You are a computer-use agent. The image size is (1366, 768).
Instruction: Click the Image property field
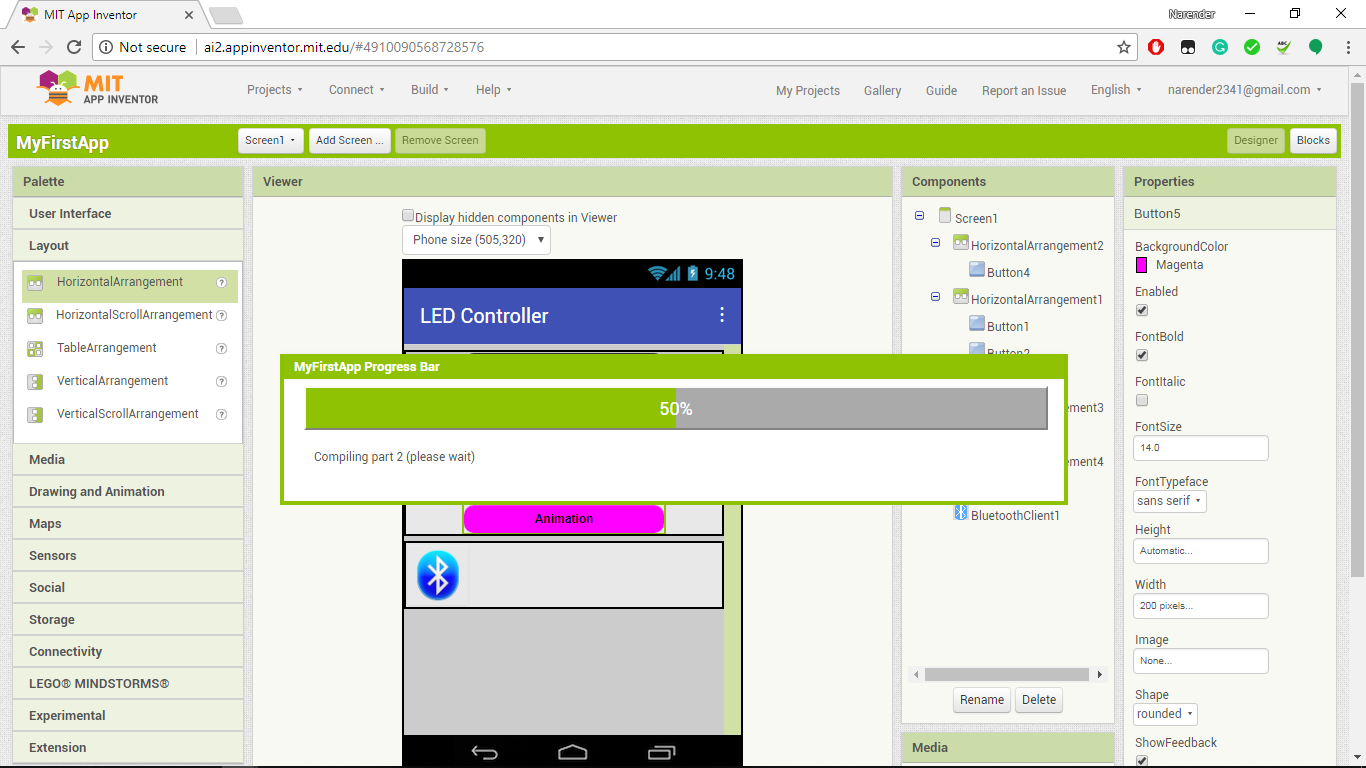point(1201,661)
